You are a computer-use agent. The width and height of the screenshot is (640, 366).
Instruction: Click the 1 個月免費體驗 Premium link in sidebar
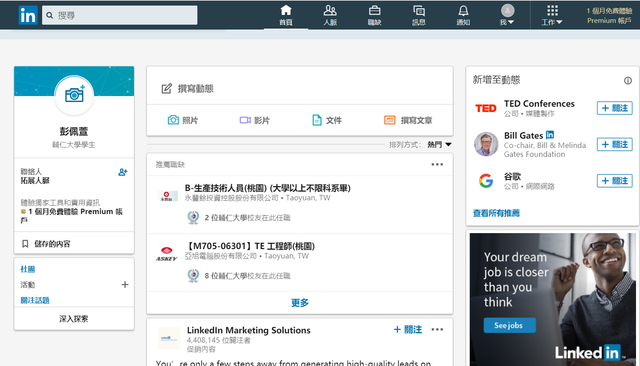[72, 215]
